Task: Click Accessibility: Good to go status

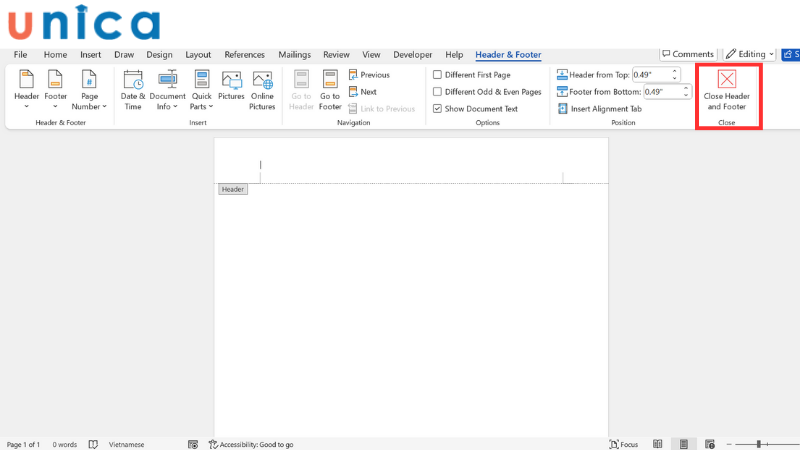Action: pos(250,444)
